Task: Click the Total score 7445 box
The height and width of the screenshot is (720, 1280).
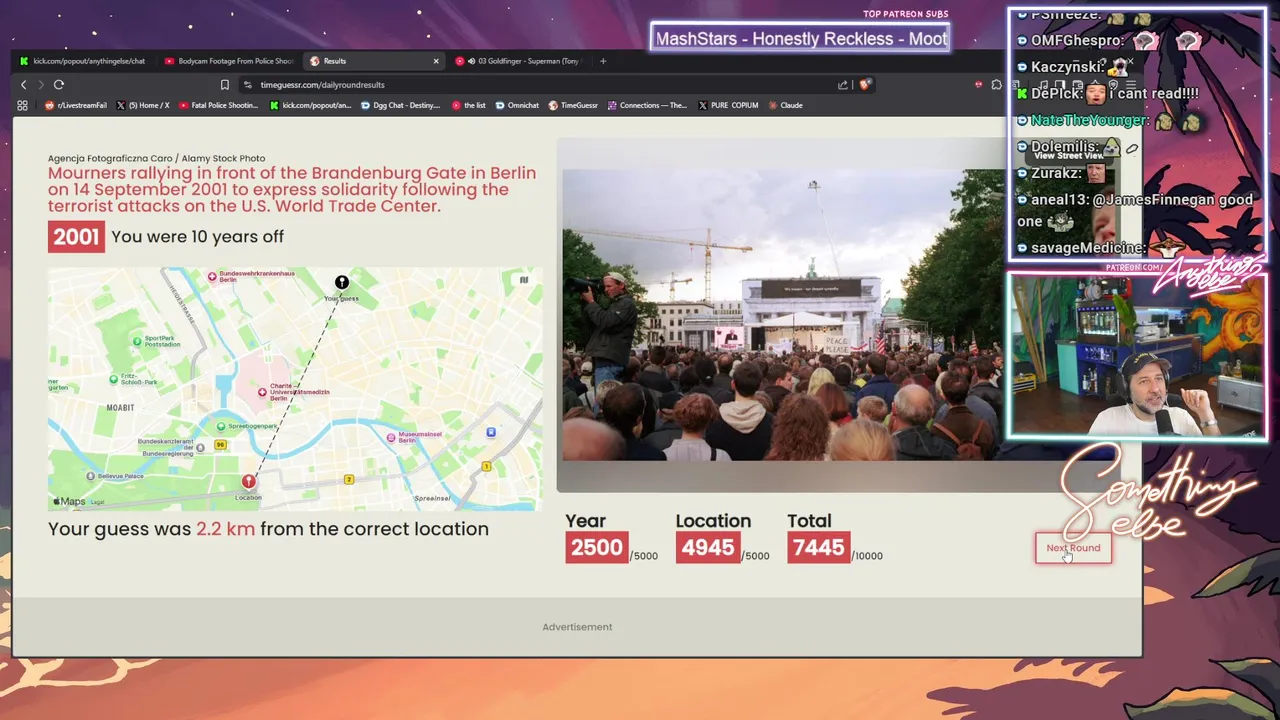Action: (x=818, y=547)
